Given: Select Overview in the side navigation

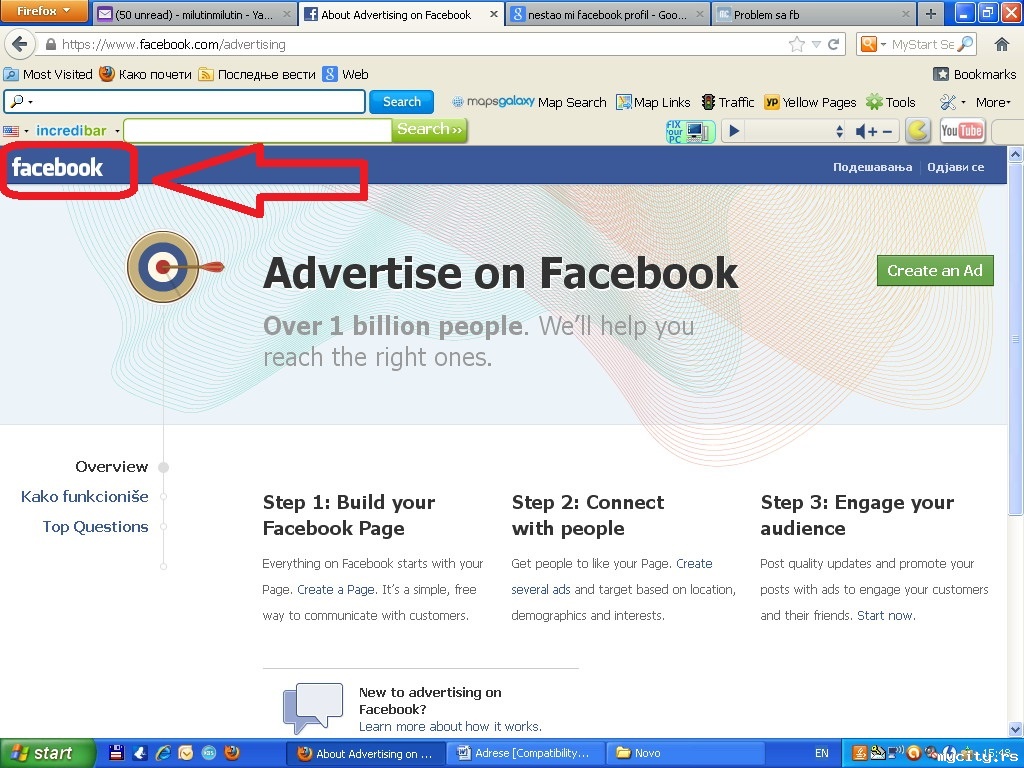Looking at the screenshot, I should tap(112, 467).
